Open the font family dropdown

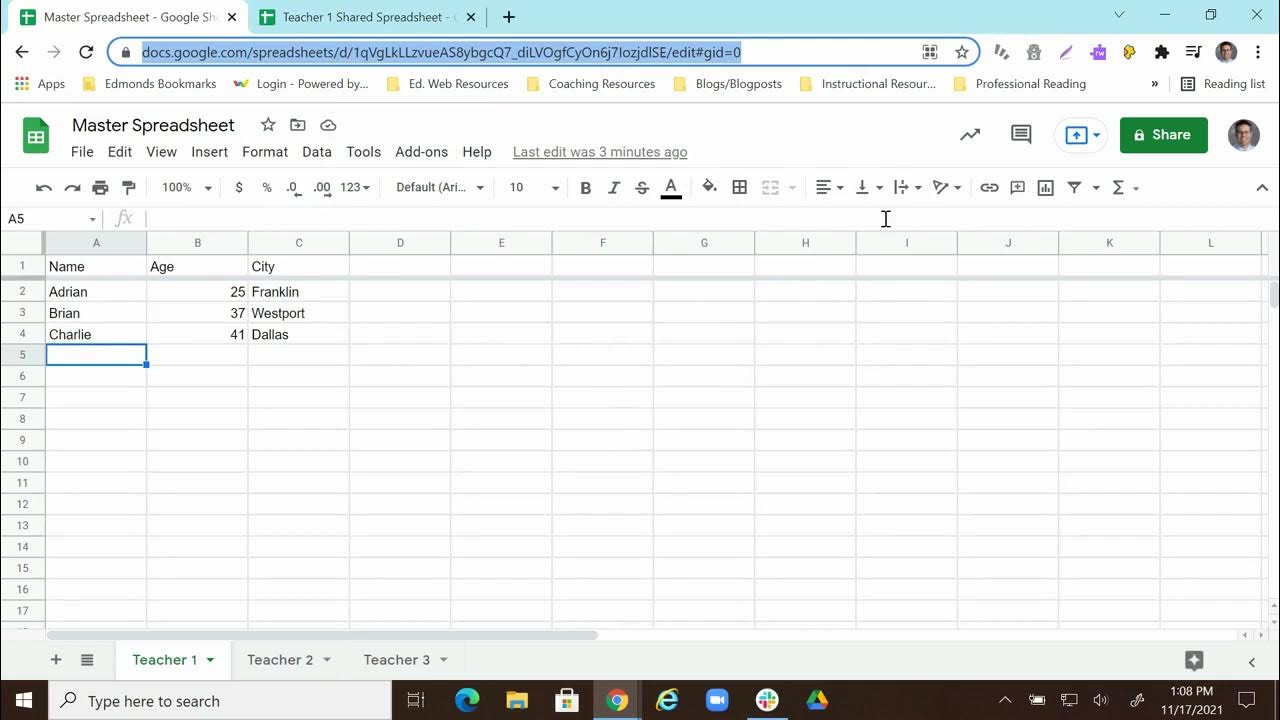pos(440,187)
